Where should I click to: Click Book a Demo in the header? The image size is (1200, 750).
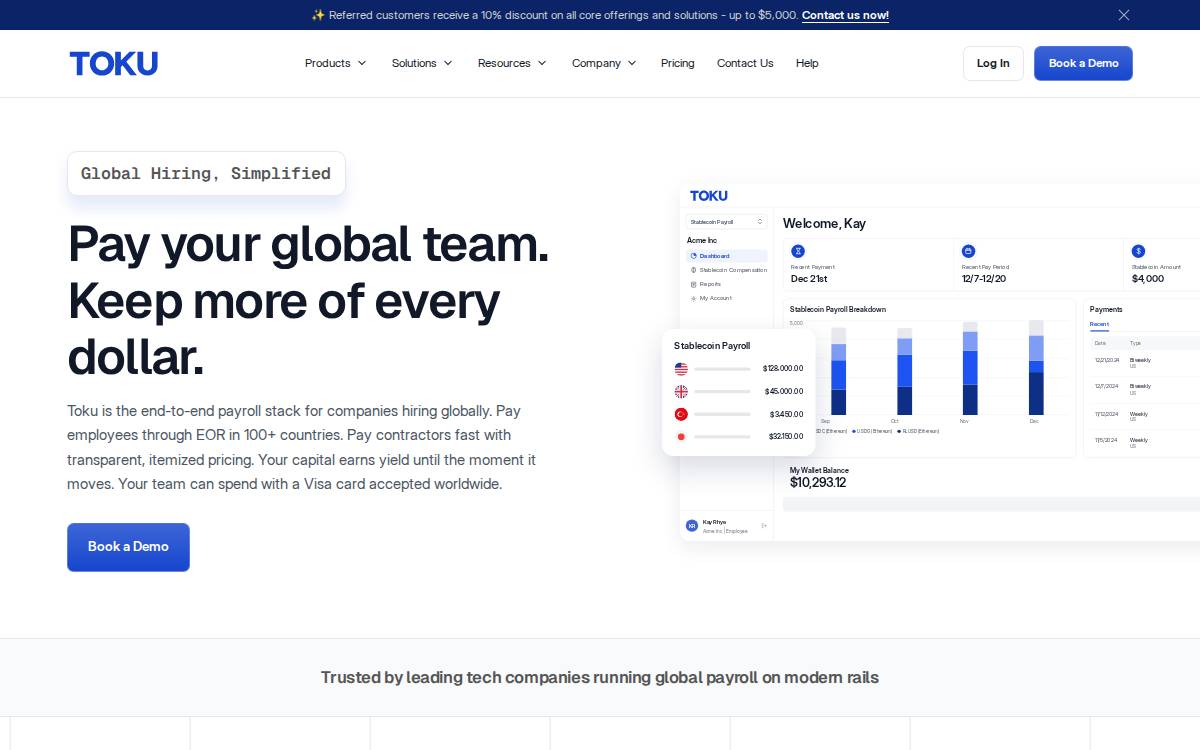pyautogui.click(x=1083, y=63)
